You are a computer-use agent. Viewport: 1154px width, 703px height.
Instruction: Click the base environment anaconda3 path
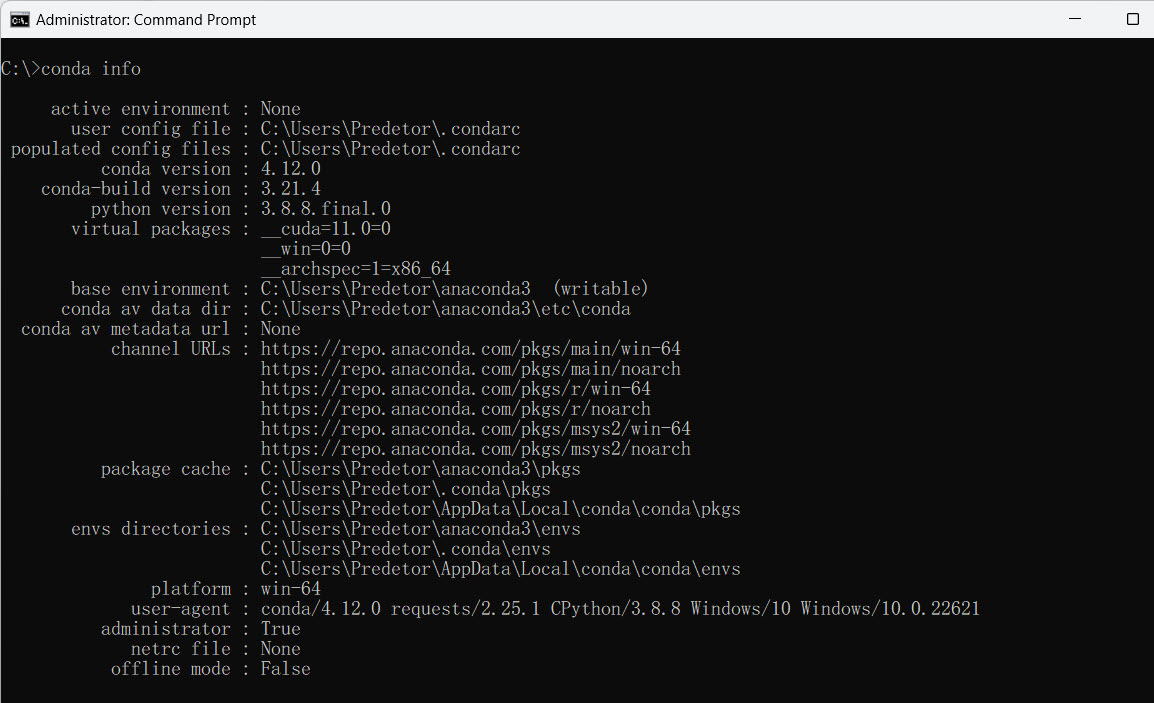coord(395,289)
